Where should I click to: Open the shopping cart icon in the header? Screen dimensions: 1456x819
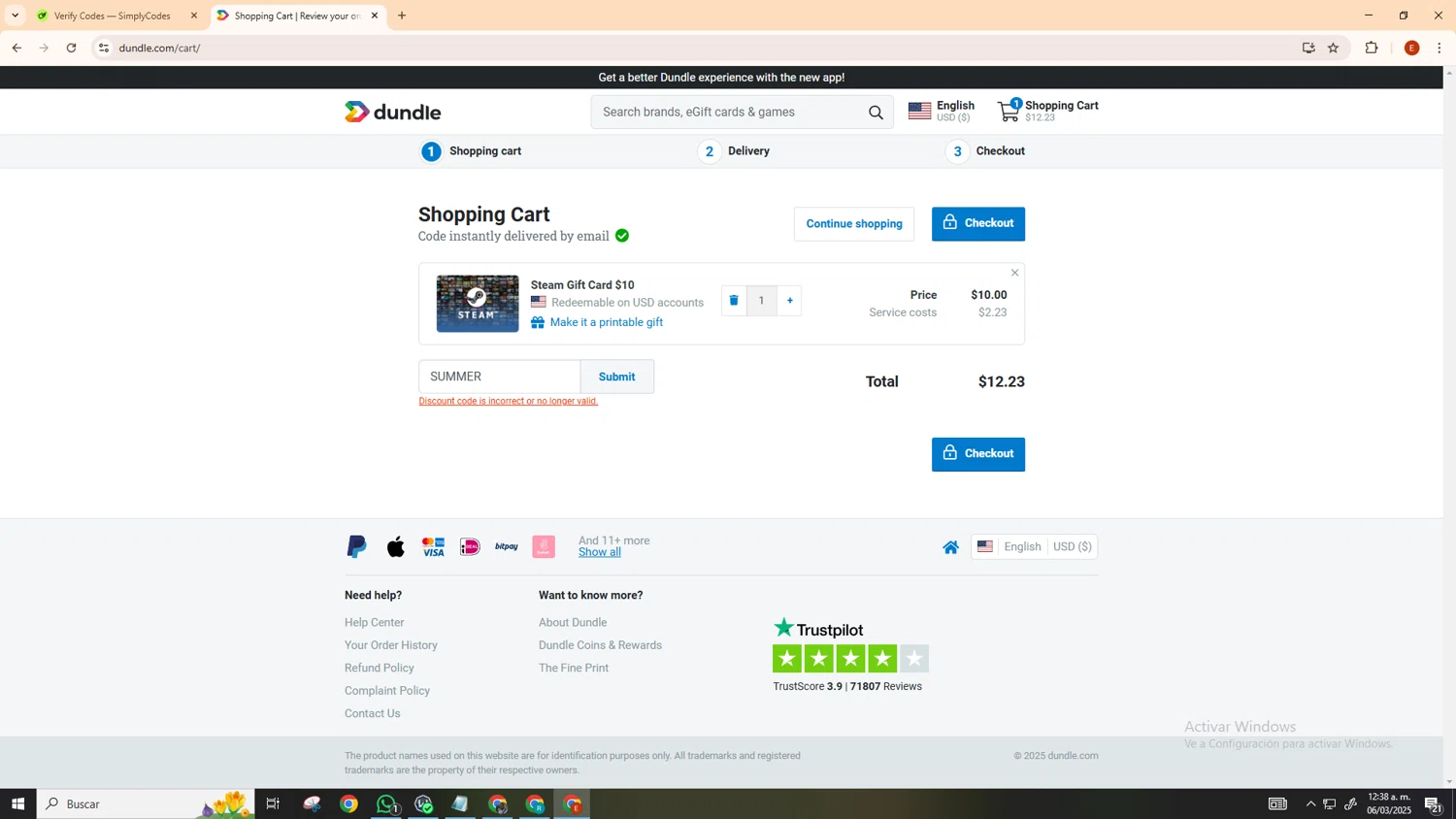[x=1009, y=111]
